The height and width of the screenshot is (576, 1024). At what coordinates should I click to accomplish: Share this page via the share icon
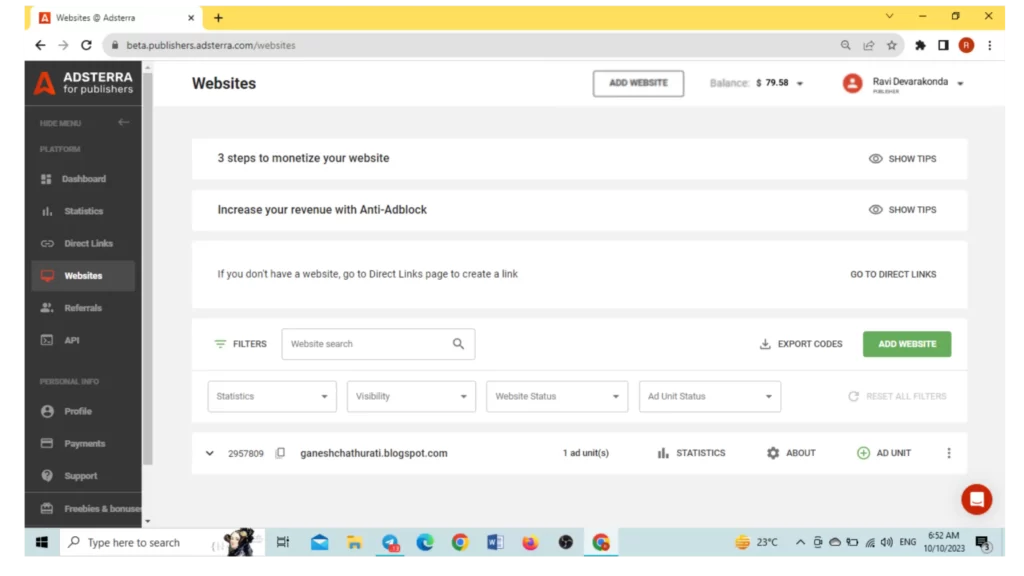pyautogui.click(x=869, y=45)
